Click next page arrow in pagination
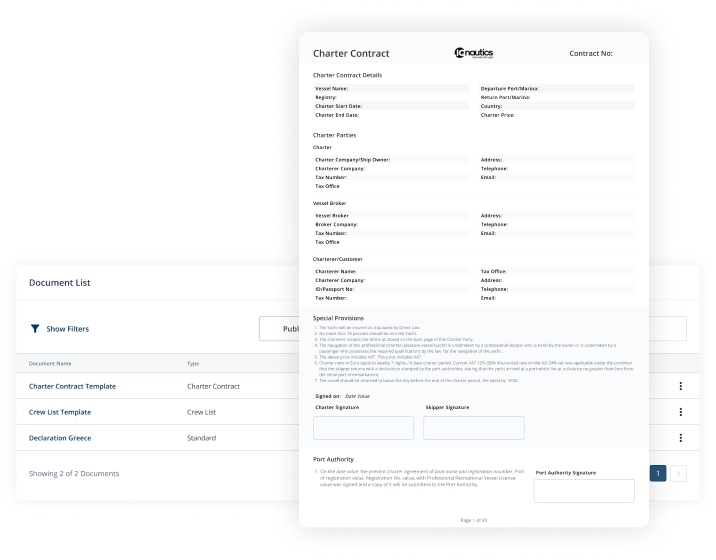 click(x=678, y=473)
